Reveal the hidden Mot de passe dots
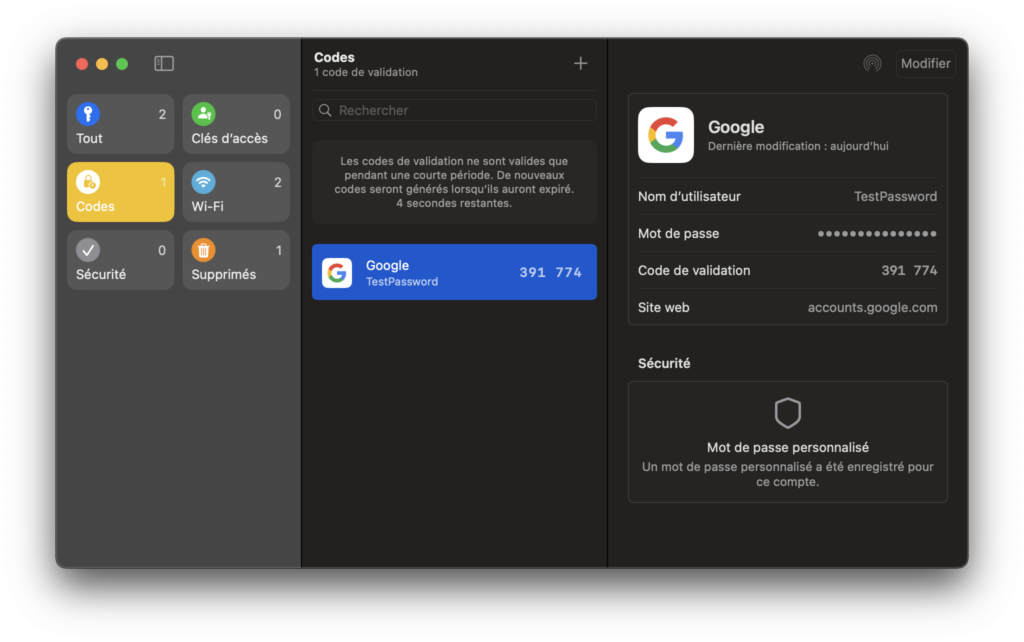 point(877,234)
